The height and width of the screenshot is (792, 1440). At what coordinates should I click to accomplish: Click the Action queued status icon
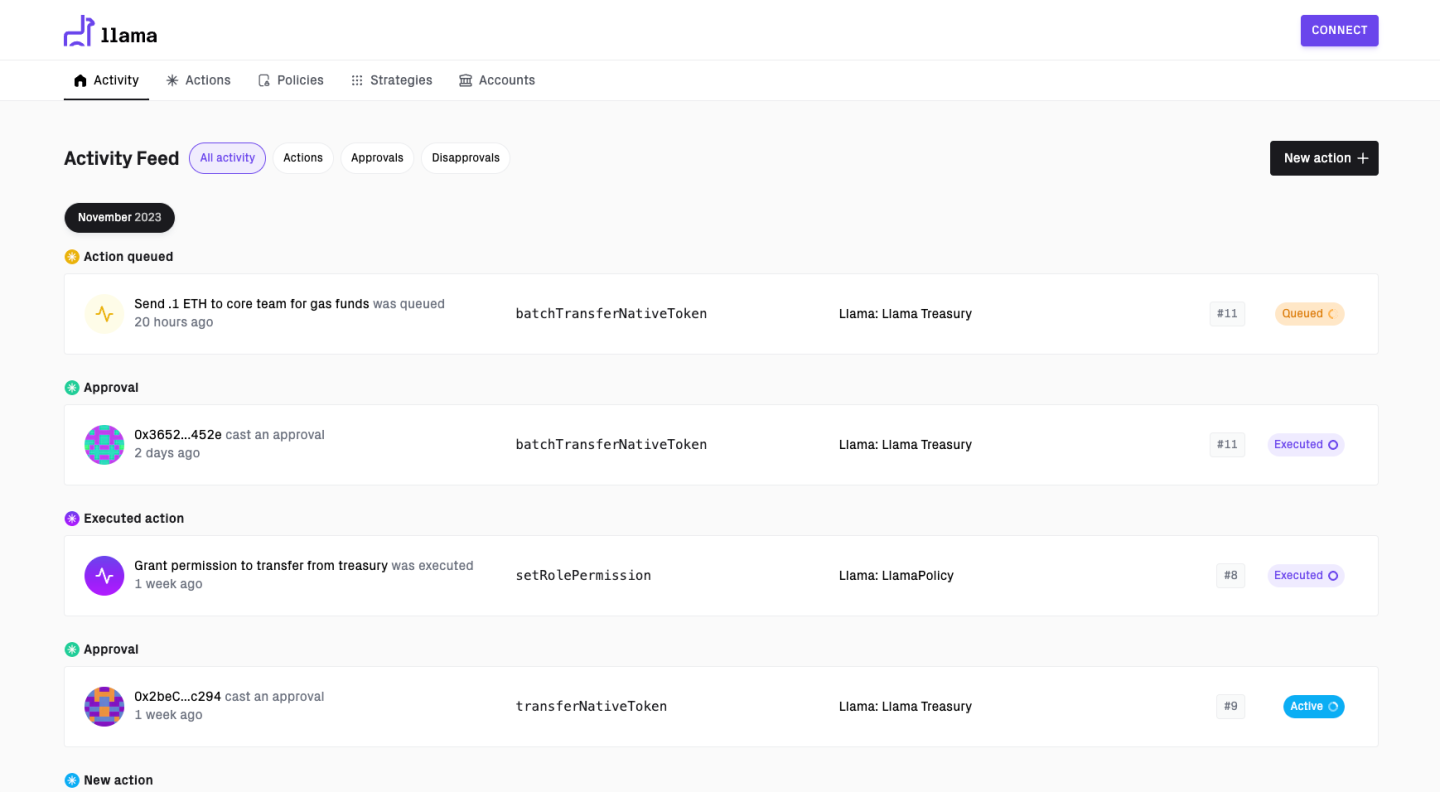click(x=72, y=257)
